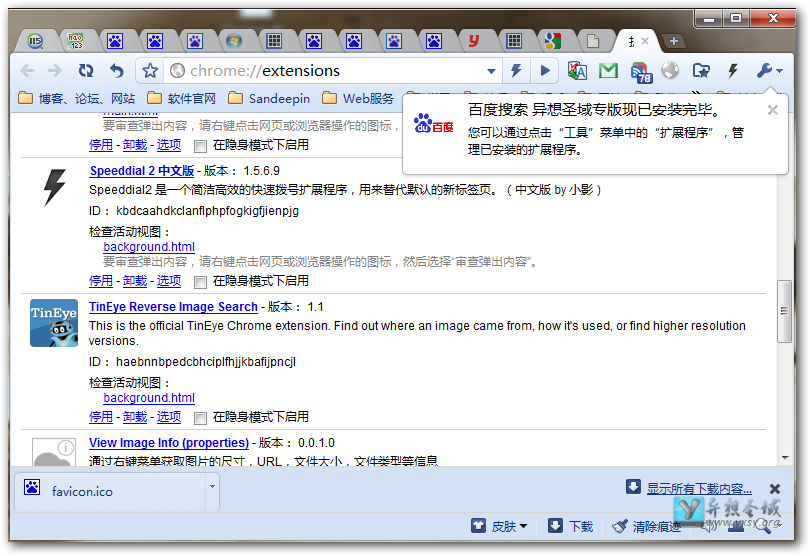The width and height of the screenshot is (810, 556).
Task: Click the translate extension icon
Action: tap(577, 71)
